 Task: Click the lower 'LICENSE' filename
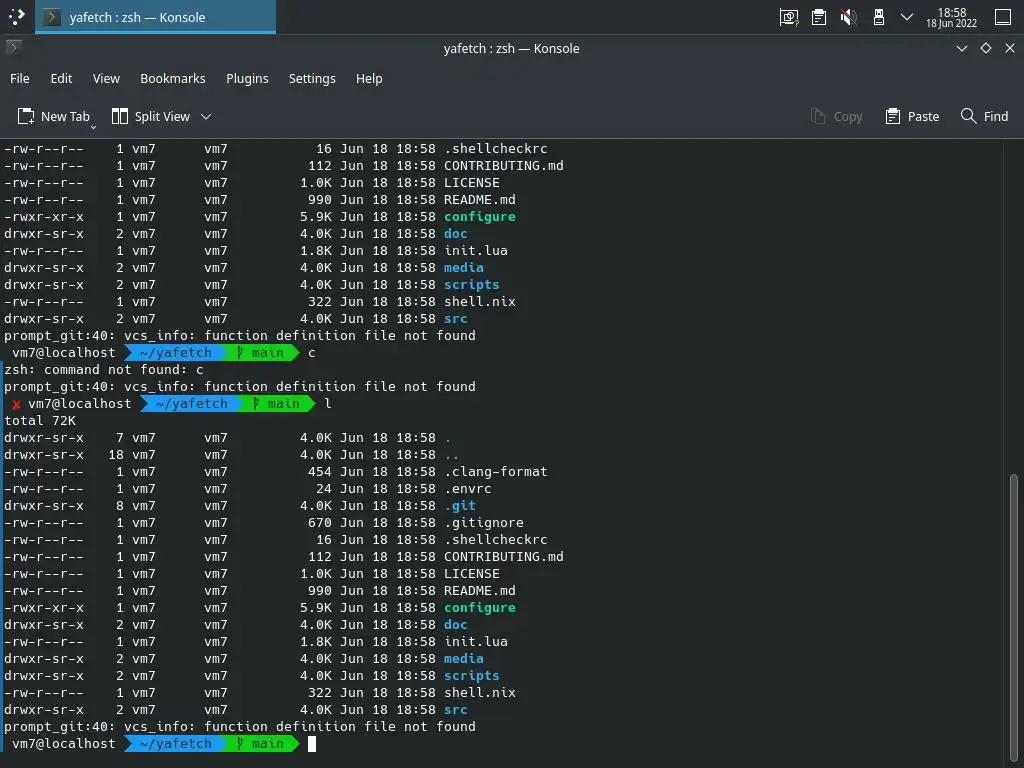click(x=472, y=573)
